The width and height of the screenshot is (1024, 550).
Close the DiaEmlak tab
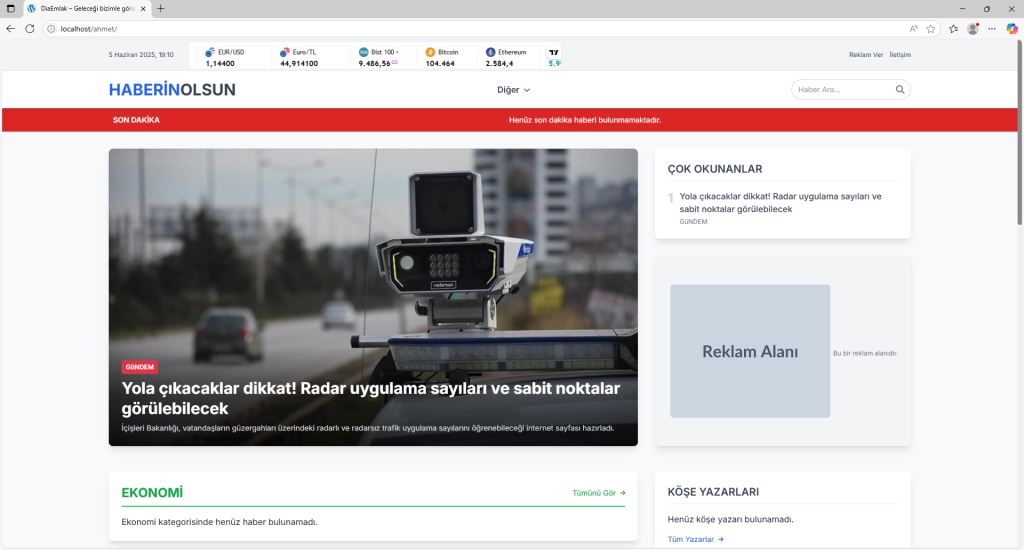(x=143, y=8)
